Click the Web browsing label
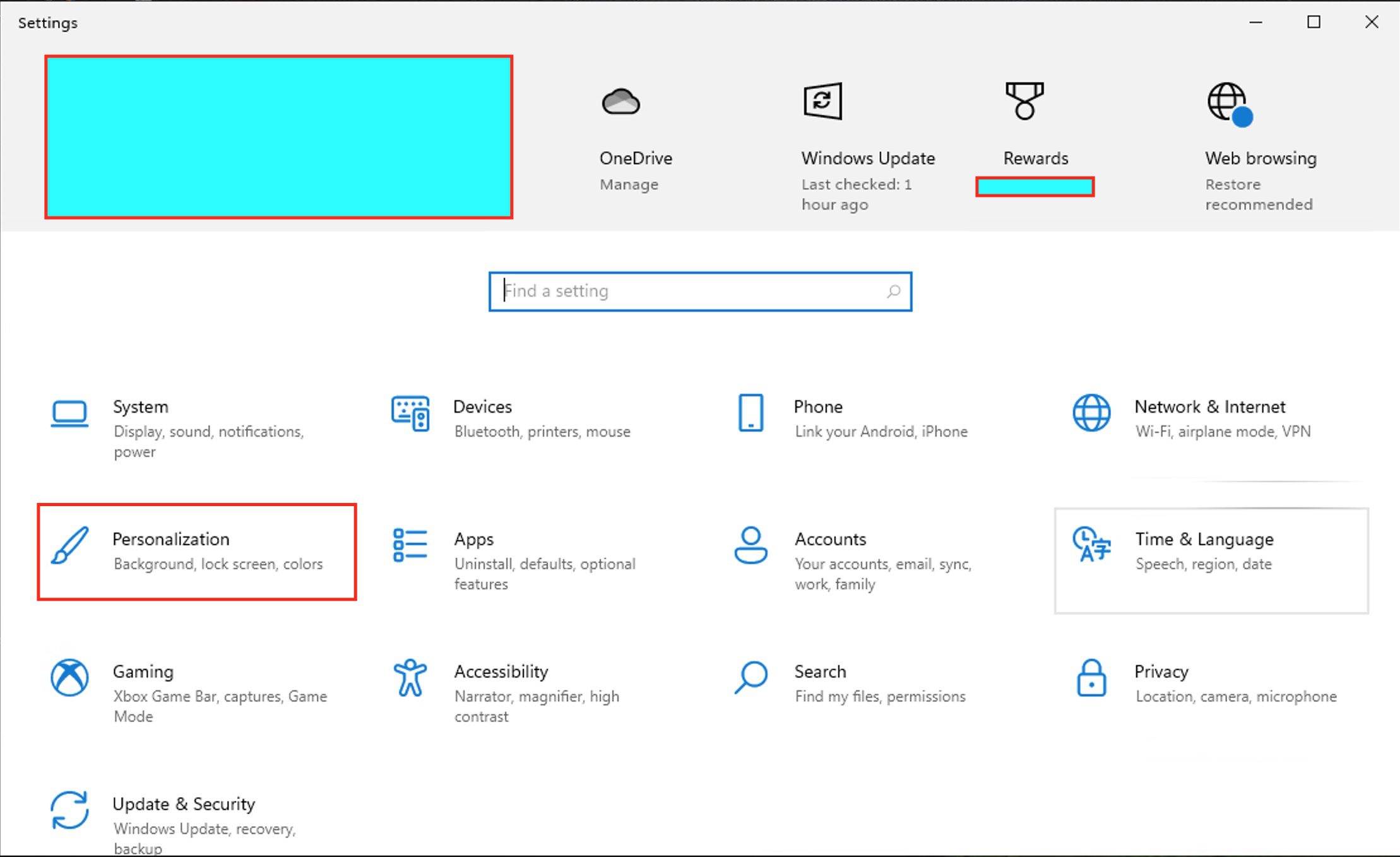Image resolution: width=1400 pixels, height=857 pixels. coord(1261,158)
